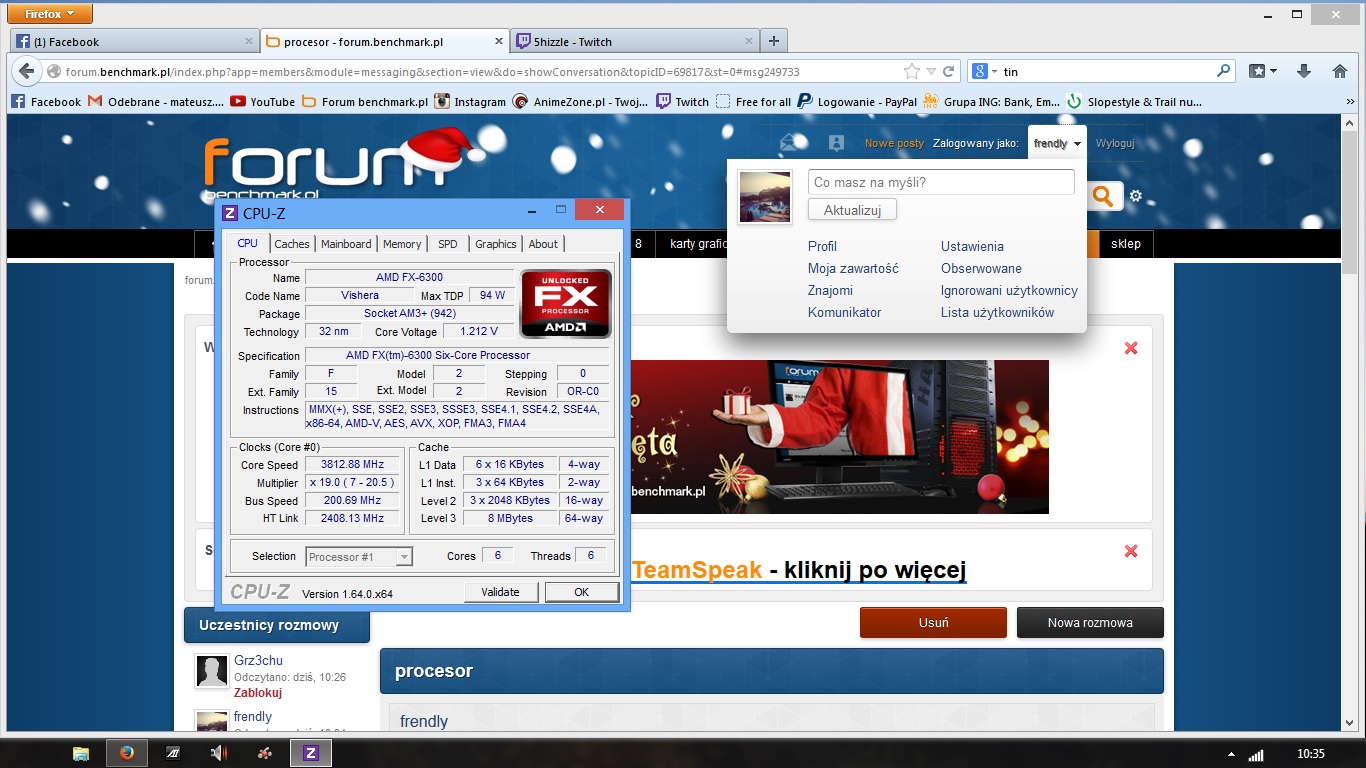This screenshot has width=1366, height=768.
Task: Open the Firefox downloads arrow
Action: [1304, 71]
